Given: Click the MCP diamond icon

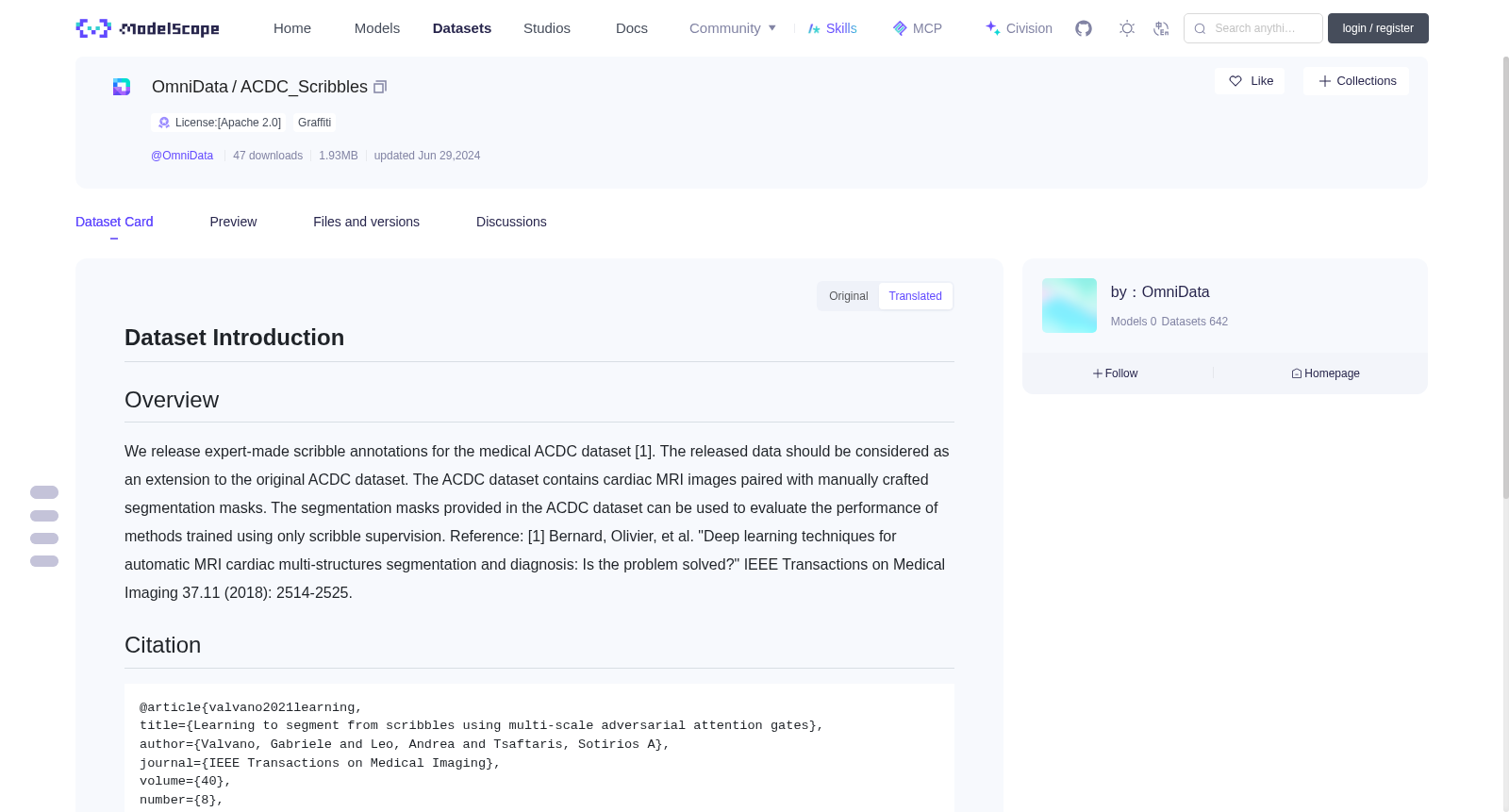Looking at the screenshot, I should 900,28.
